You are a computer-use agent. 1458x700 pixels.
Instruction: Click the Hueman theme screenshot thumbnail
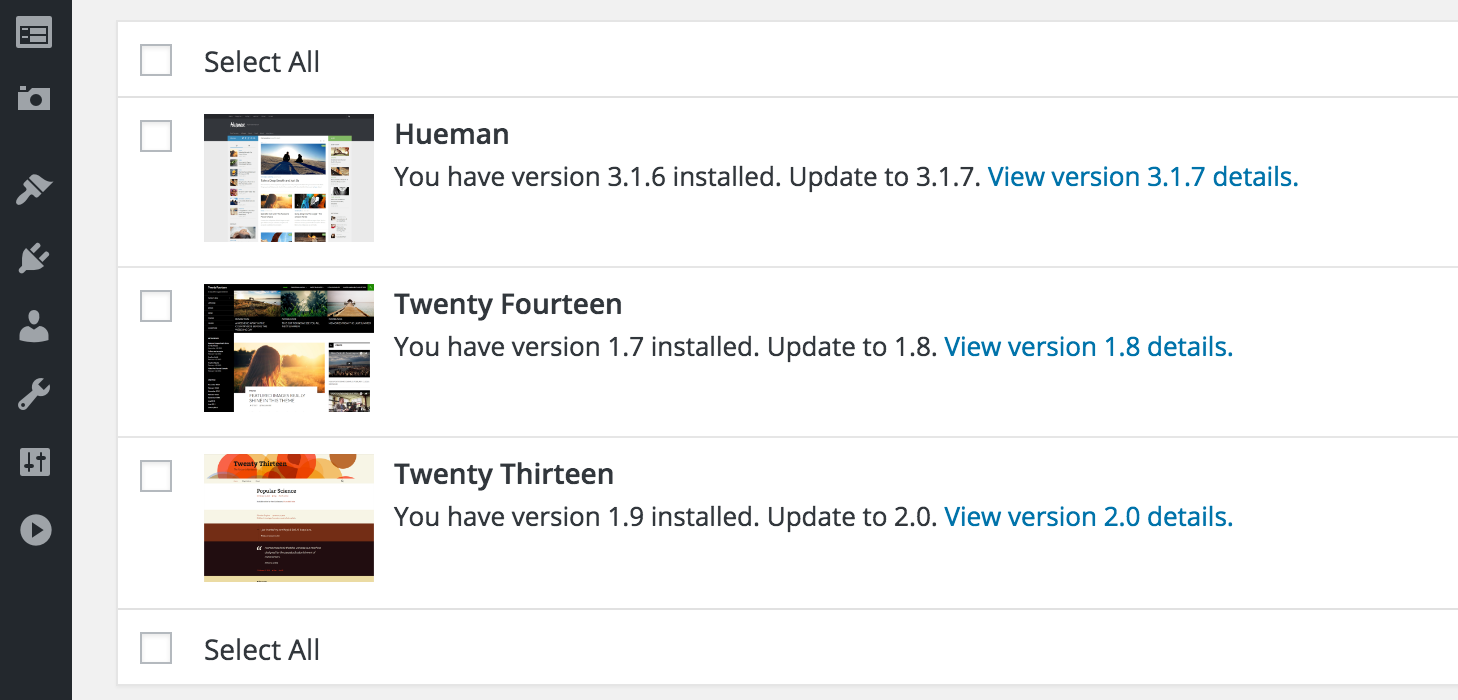point(289,178)
